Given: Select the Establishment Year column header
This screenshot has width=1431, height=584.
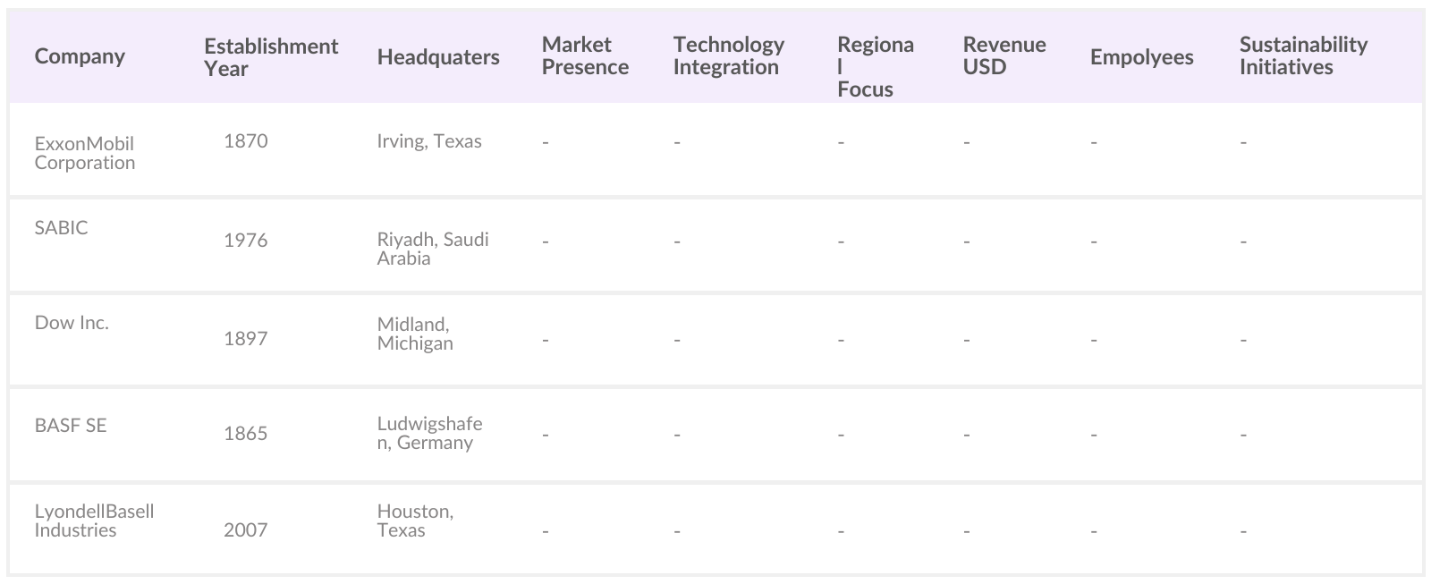Looking at the screenshot, I should click(x=271, y=57).
